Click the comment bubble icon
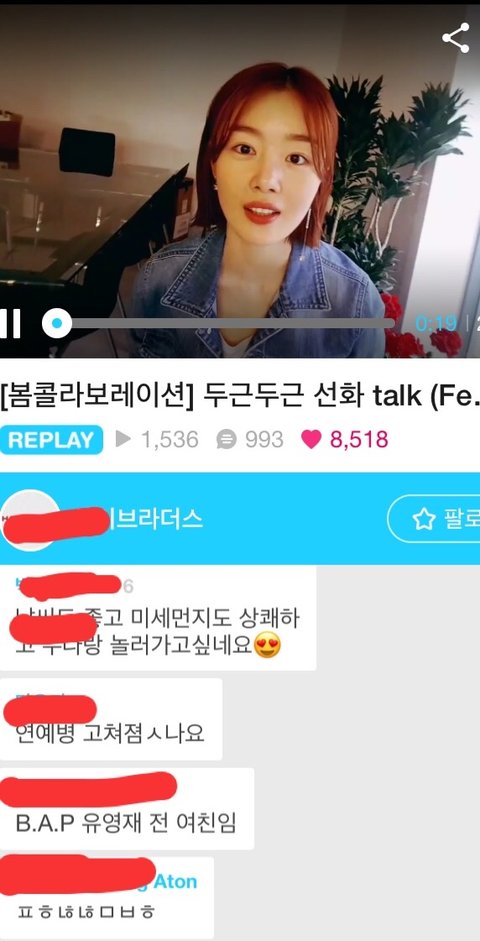 coord(226,440)
